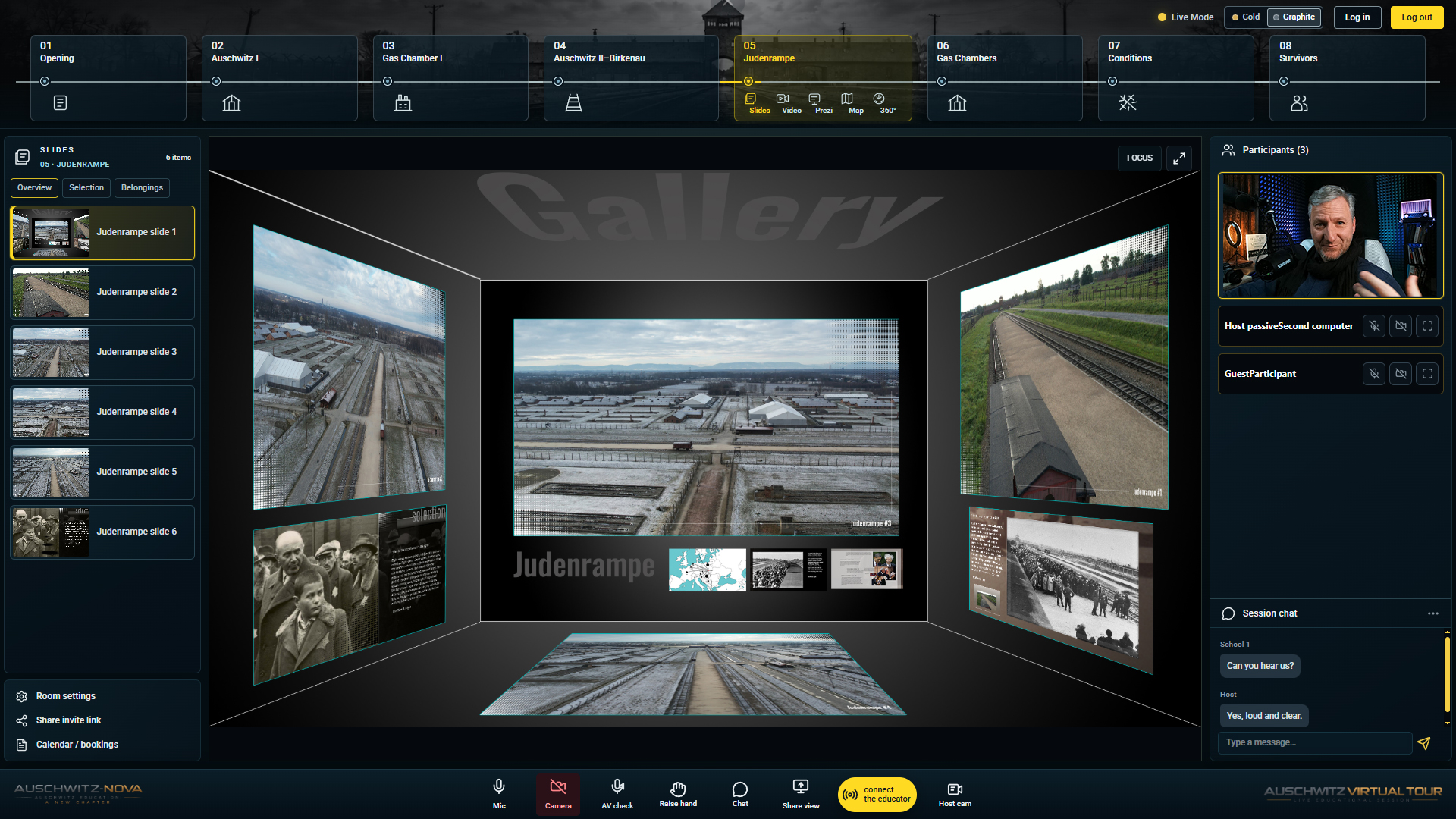This screenshot has height=819, width=1456.
Task: Click the Type a message input field
Action: click(1315, 743)
